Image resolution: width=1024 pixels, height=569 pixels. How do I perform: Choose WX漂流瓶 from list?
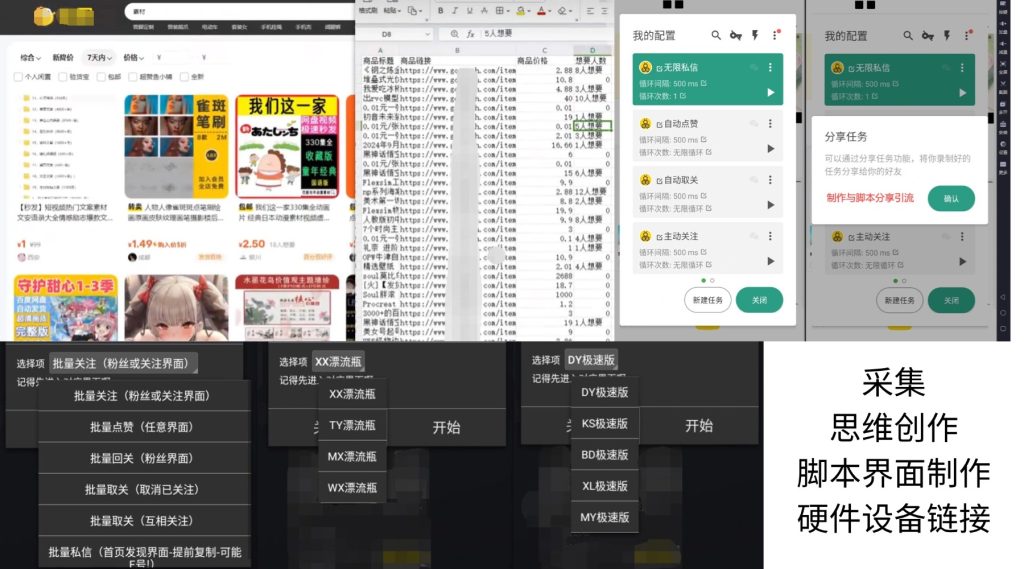click(x=352, y=487)
